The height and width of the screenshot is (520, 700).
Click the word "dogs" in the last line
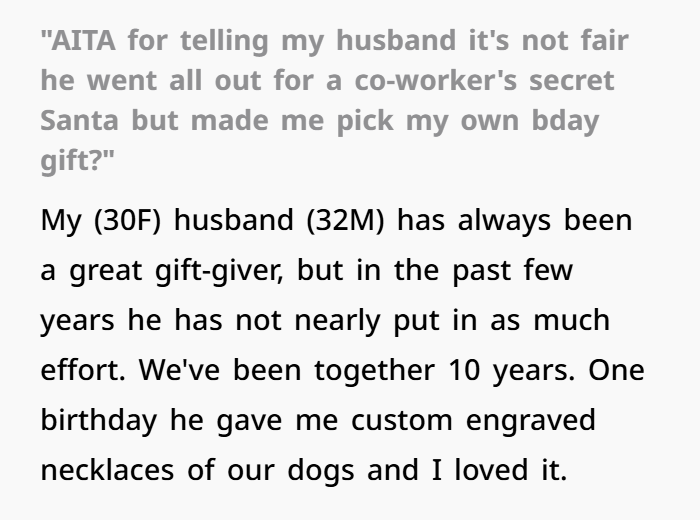tap(321, 471)
